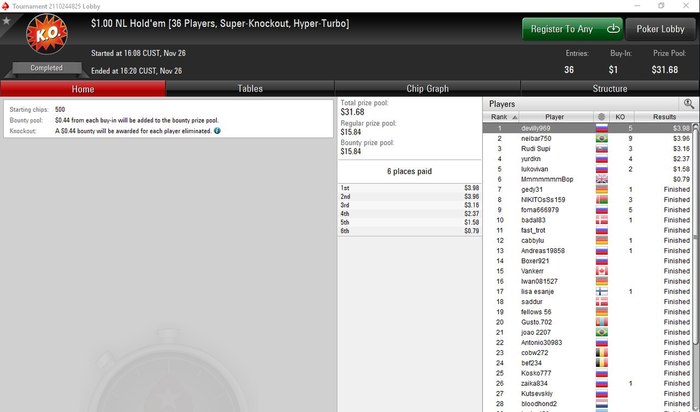Switch to the Tables tab
700x412 pixels.
250,88
